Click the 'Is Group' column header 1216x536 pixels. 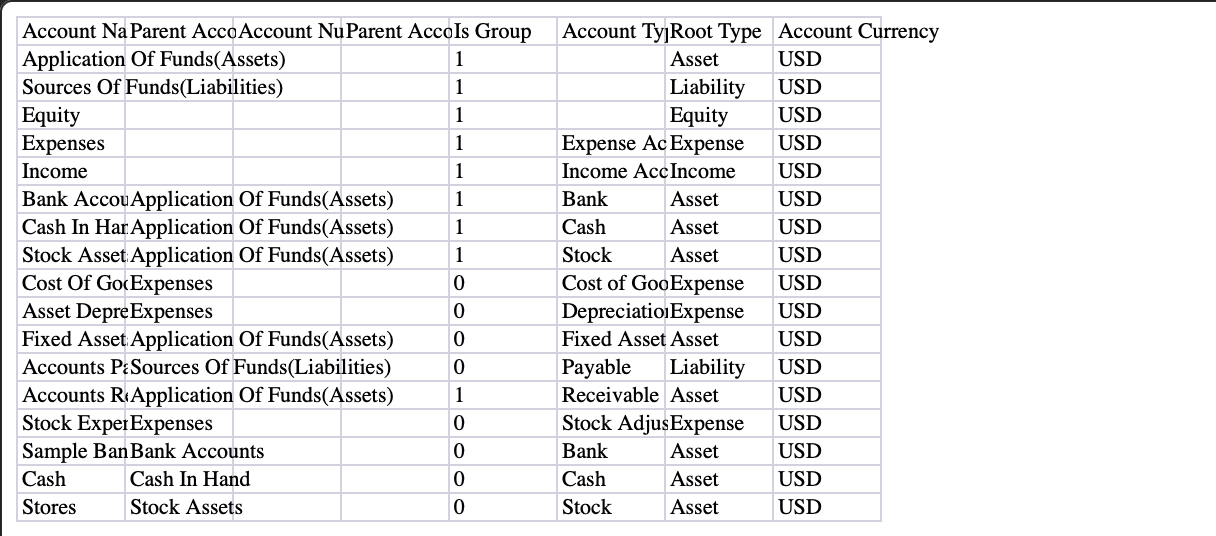pos(492,31)
